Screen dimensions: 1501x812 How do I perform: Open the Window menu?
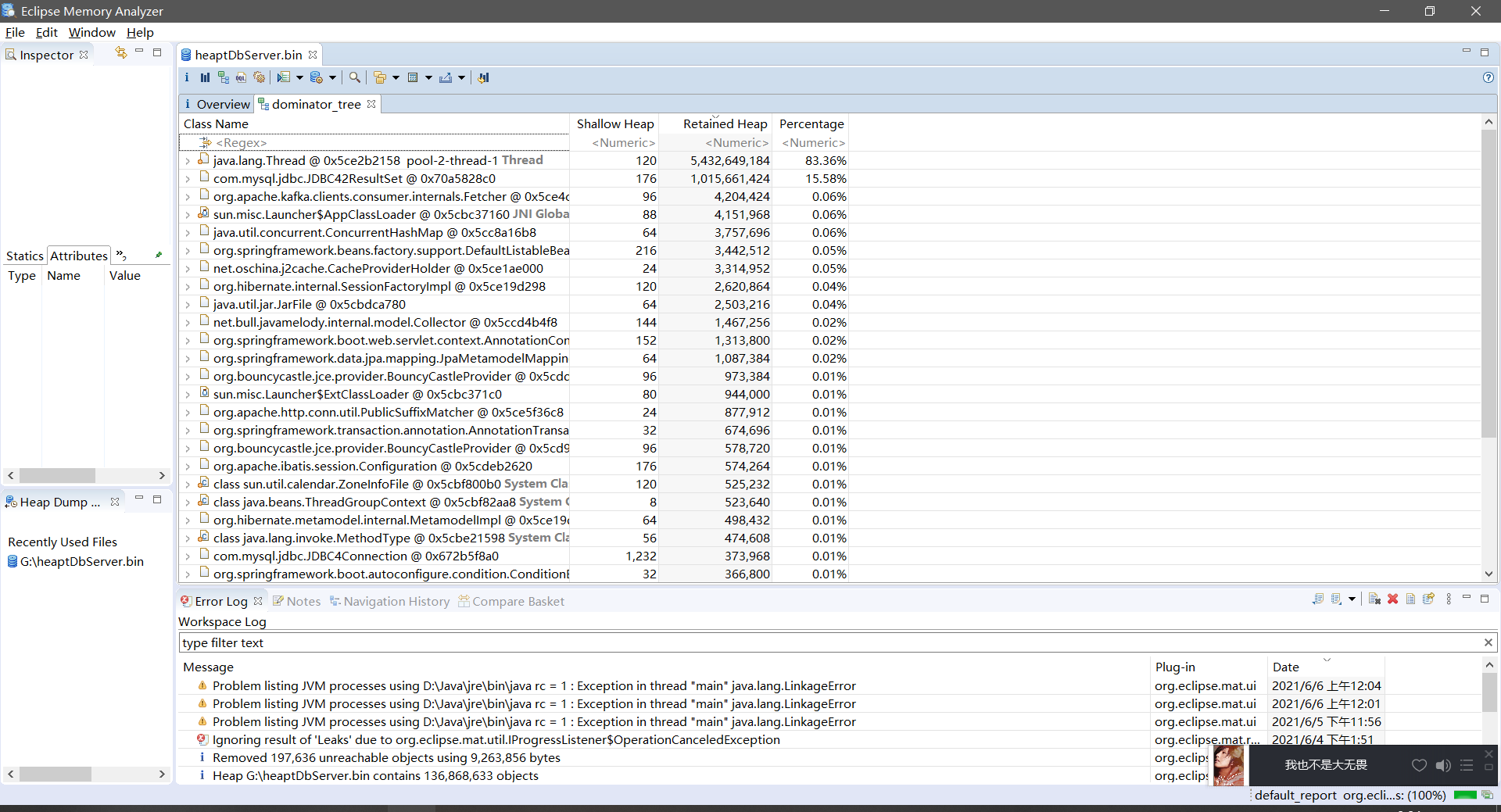tap(92, 32)
